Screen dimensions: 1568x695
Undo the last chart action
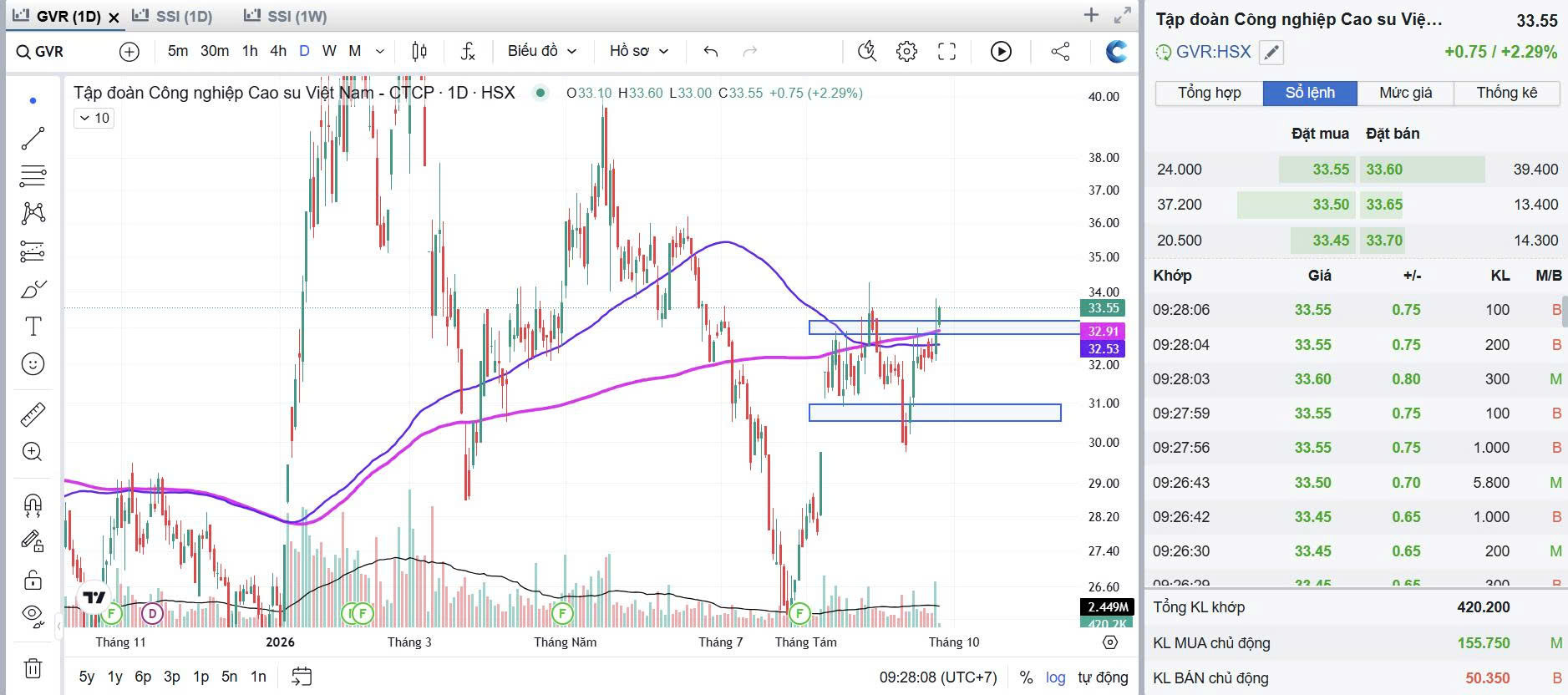coord(711,52)
